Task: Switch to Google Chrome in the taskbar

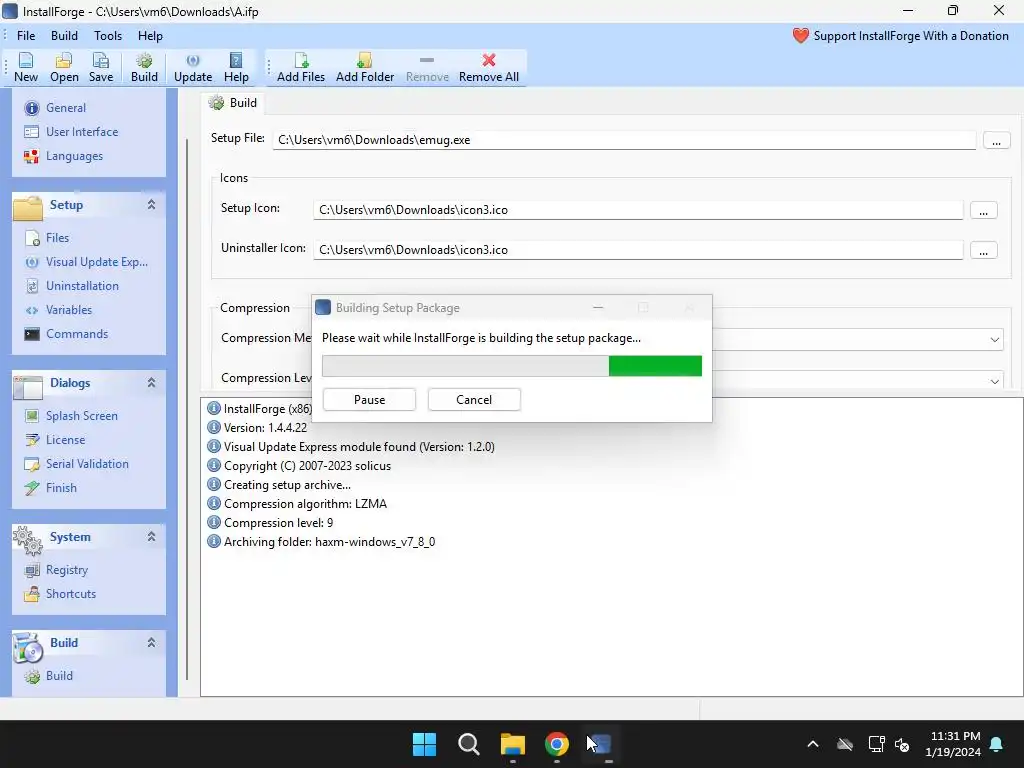Action: pos(556,744)
